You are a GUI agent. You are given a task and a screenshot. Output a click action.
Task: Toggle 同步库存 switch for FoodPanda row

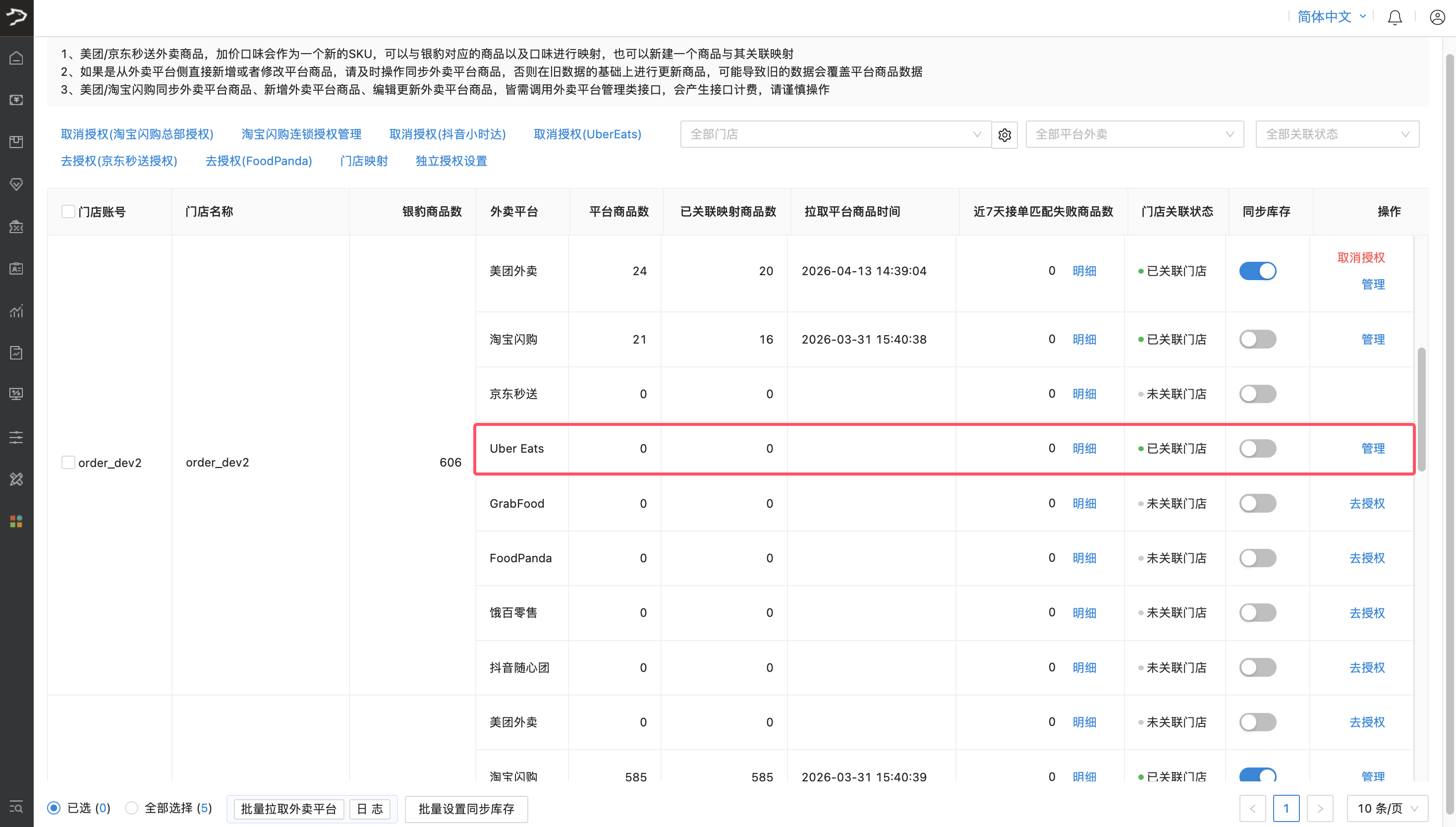[1257, 558]
